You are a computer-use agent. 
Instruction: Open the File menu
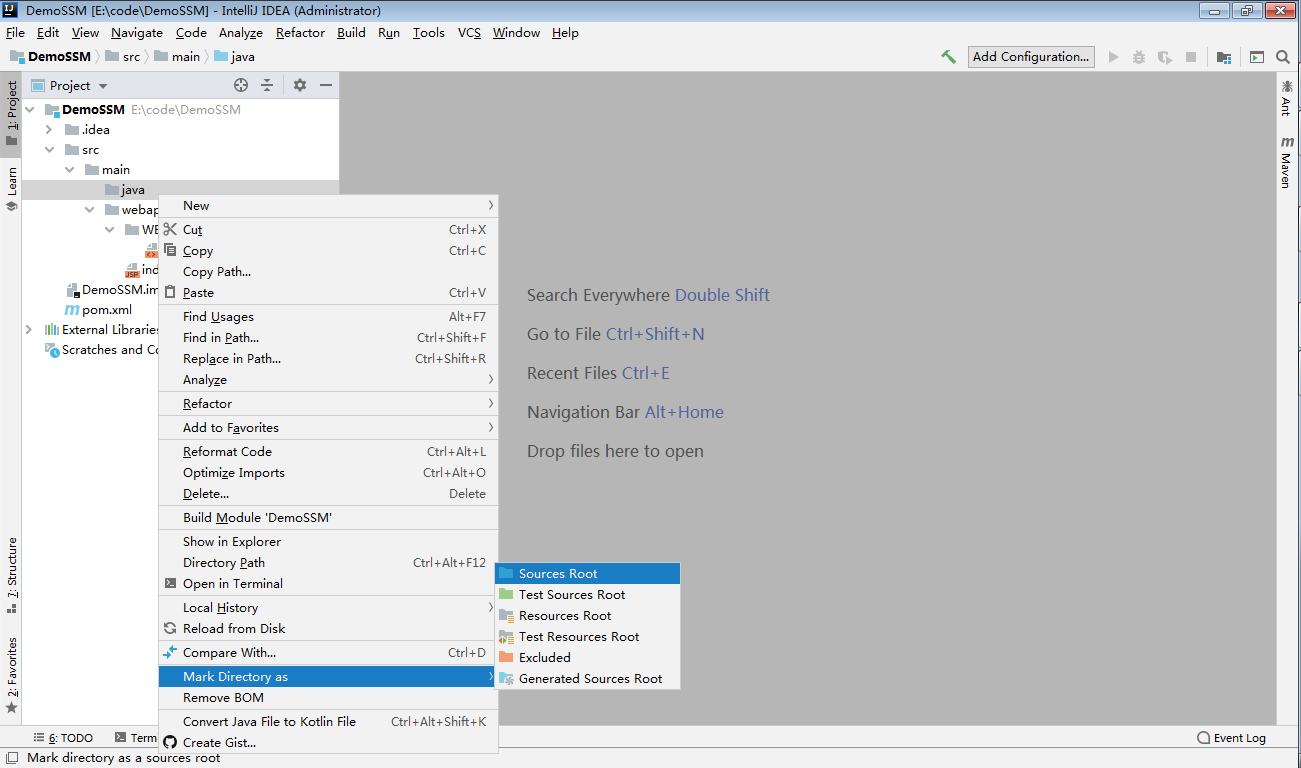(15, 33)
